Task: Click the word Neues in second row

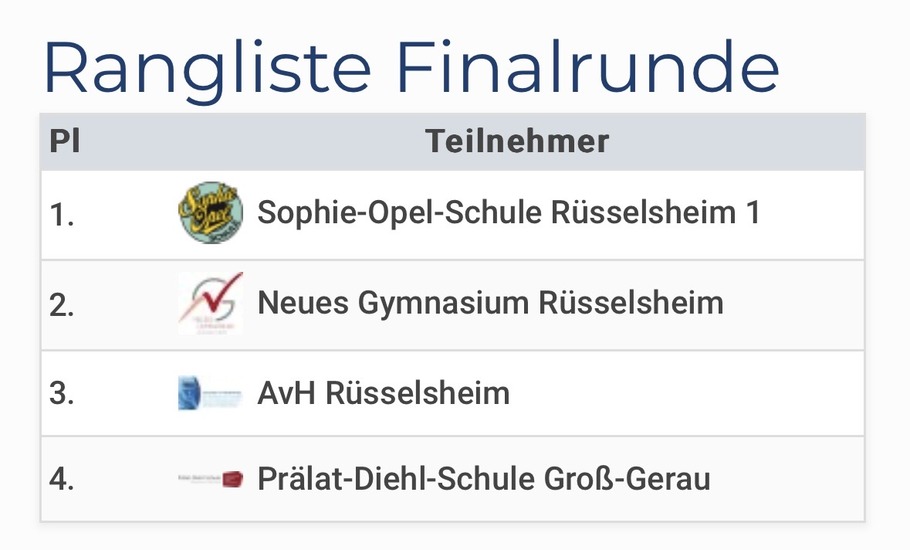Action: [303, 303]
